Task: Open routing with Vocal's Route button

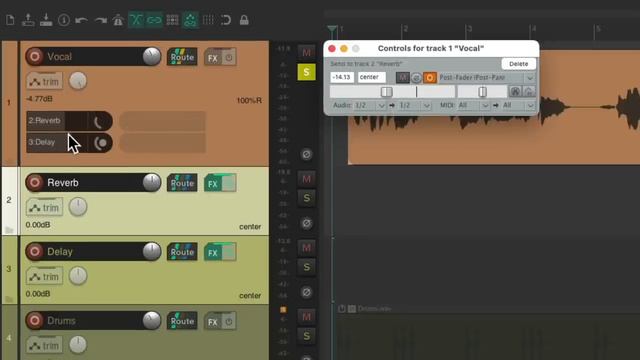Action: click(x=182, y=57)
